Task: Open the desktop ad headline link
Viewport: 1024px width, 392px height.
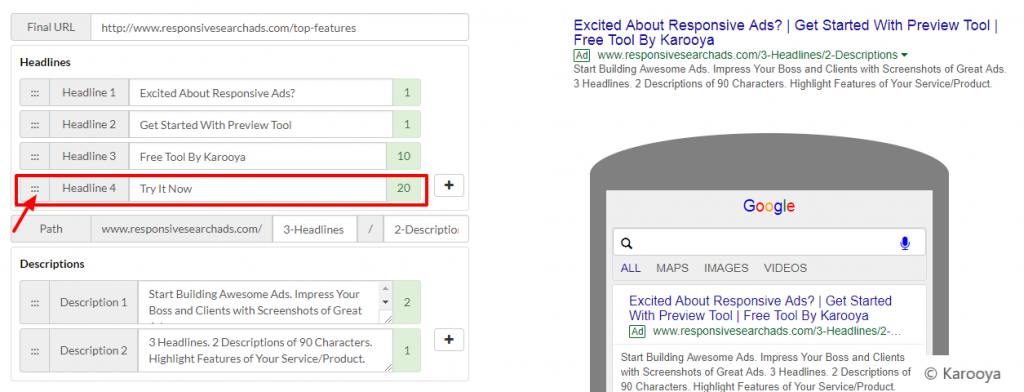Action: (x=786, y=33)
